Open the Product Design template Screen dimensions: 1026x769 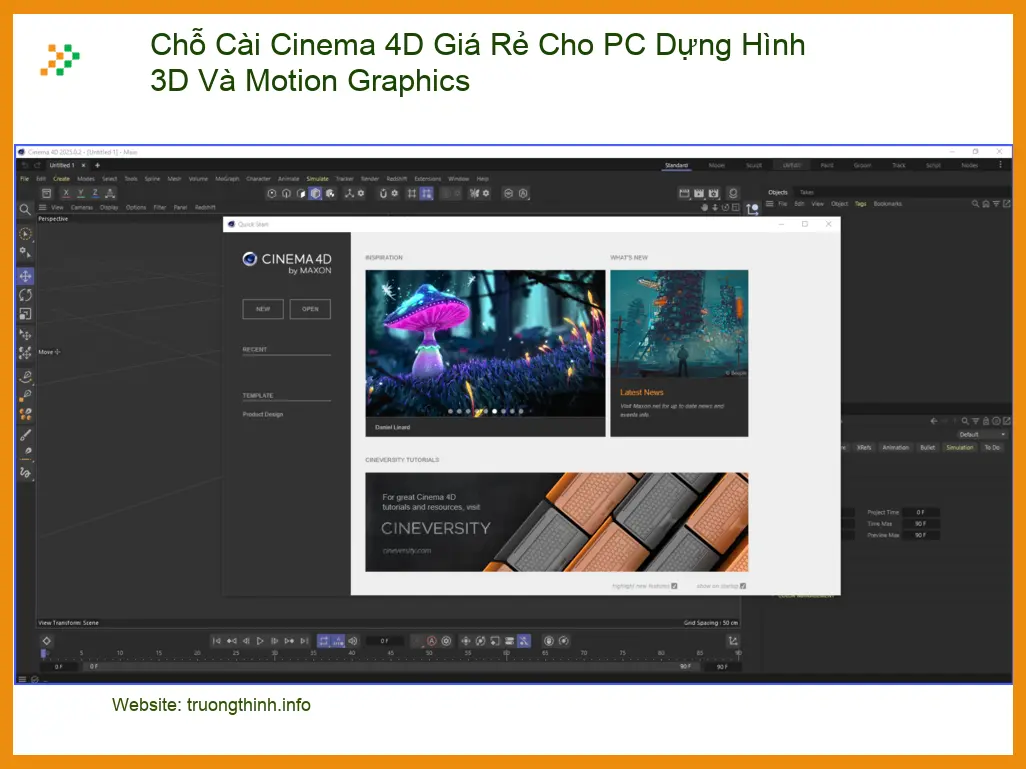263,414
